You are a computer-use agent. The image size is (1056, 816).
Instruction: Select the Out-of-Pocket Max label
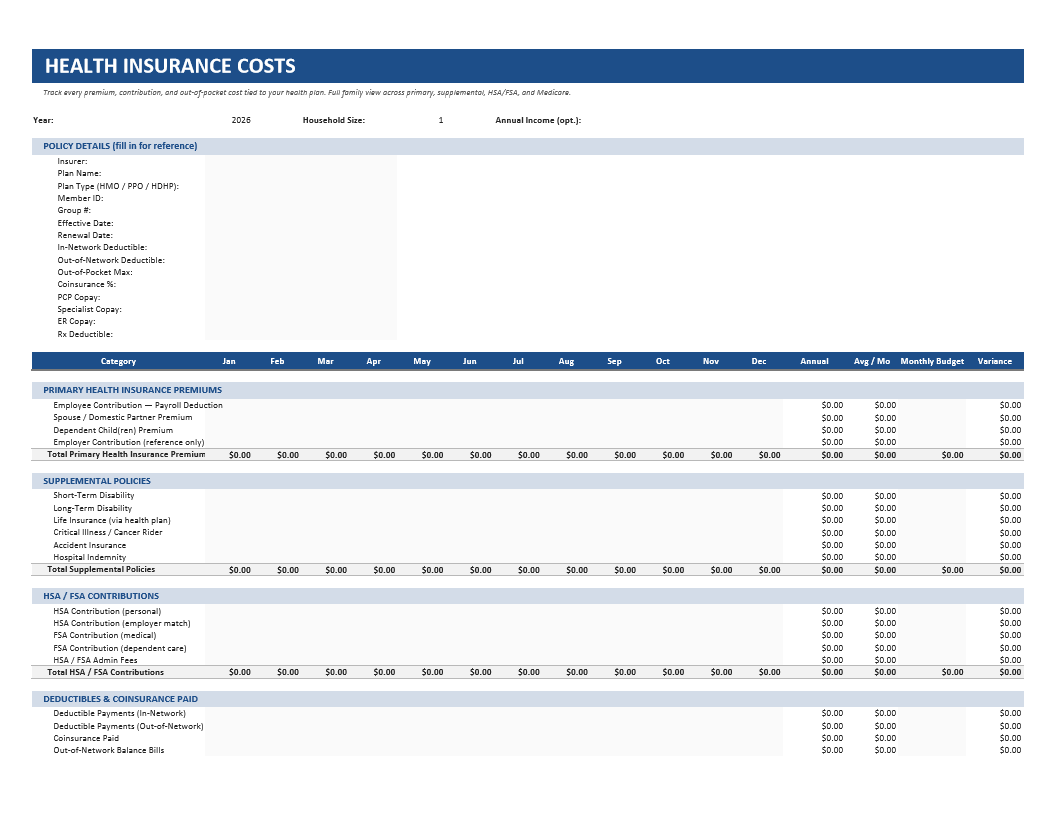pyautogui.click(x=95, y=273)
